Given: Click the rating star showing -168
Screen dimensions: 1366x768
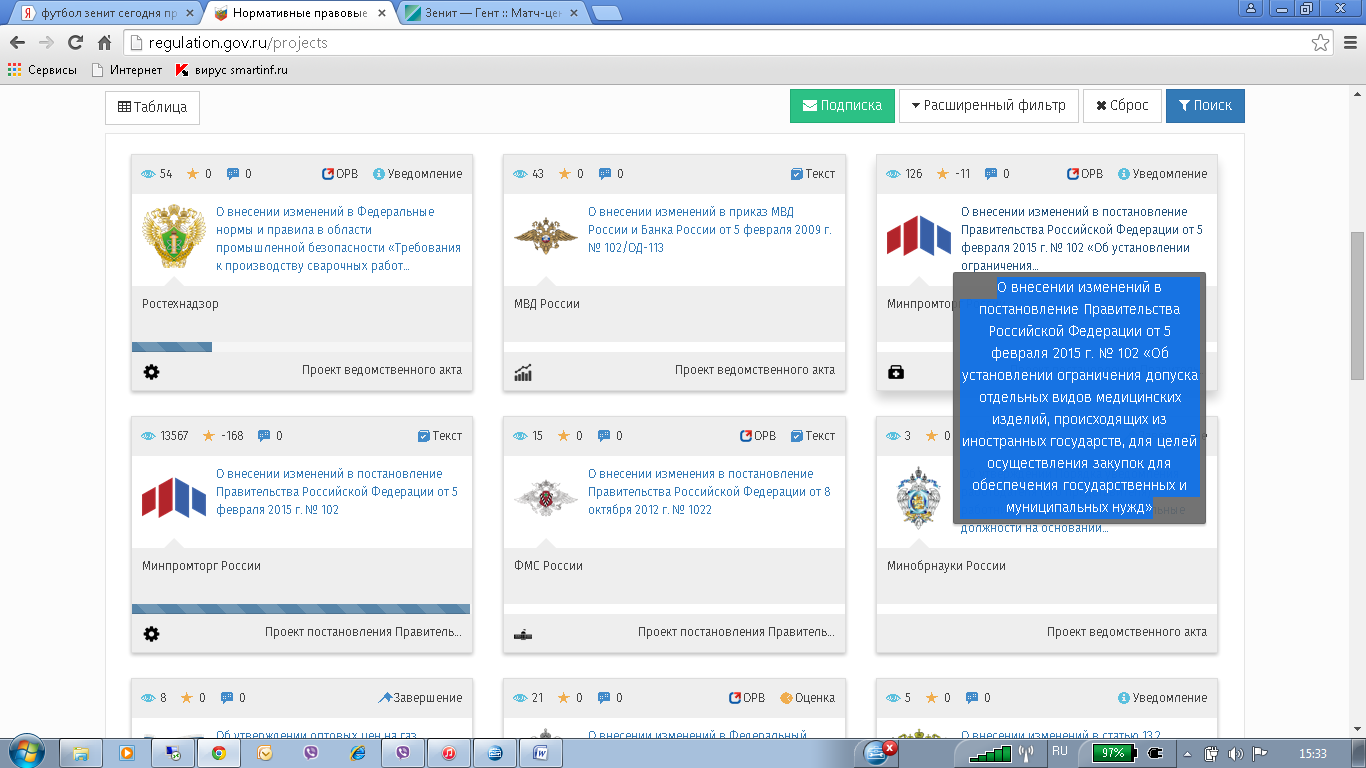Looking at the screenshot, I should (209, 436).
